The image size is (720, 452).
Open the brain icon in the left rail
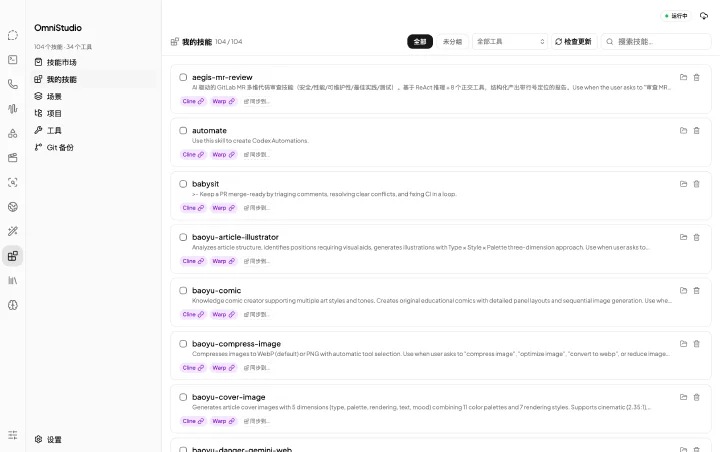[13, 305]
